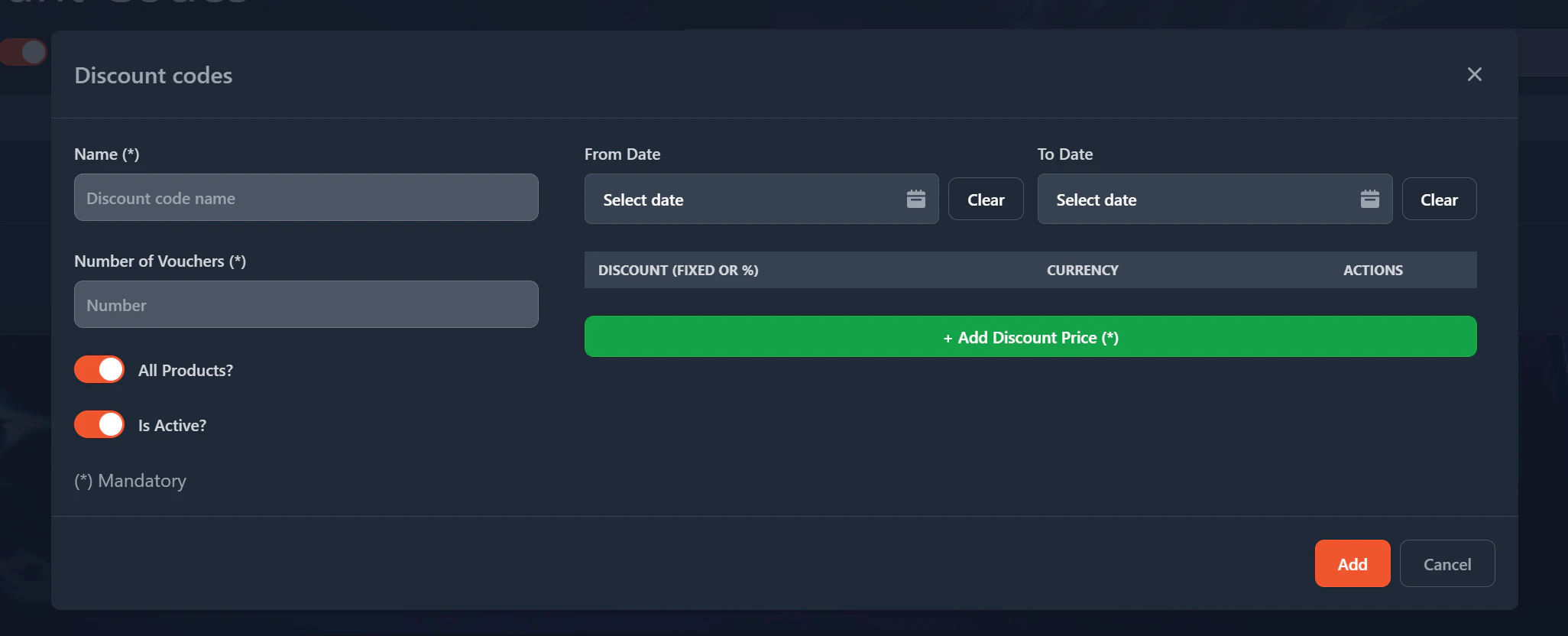Click the CURRENCY column header
The width and height of the screenshot is (1568, 636).
(1082, 270)
